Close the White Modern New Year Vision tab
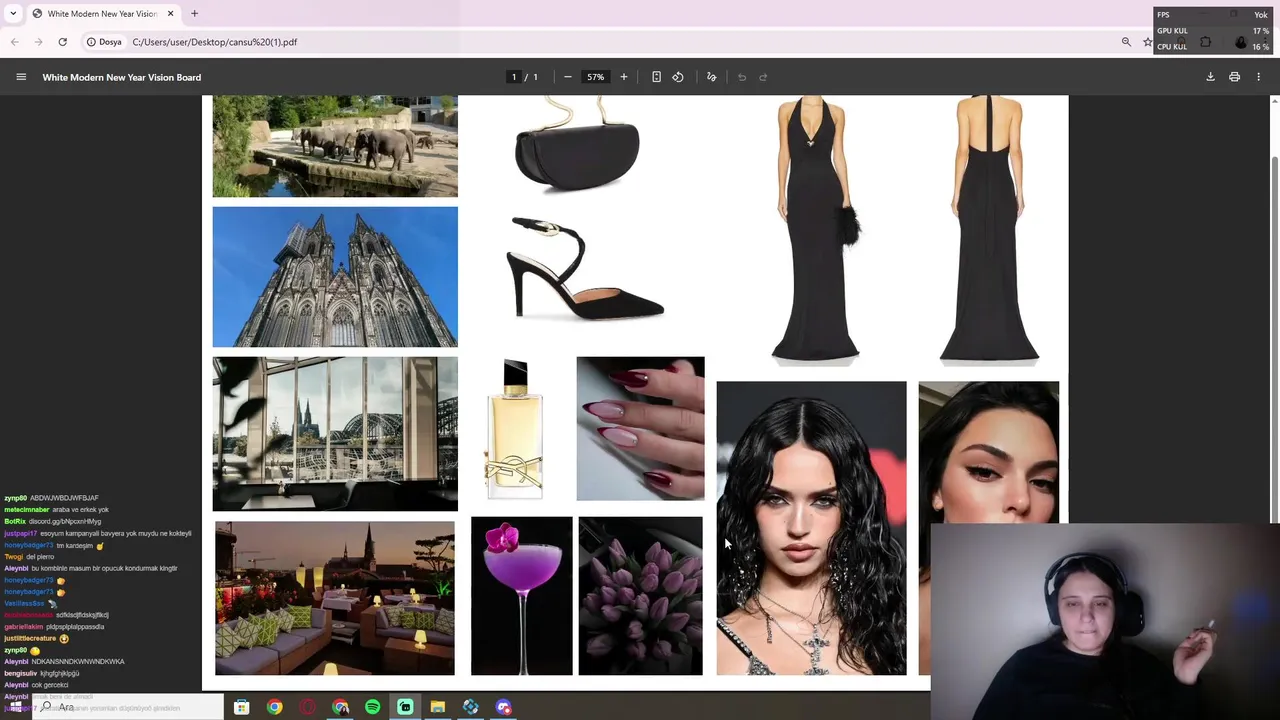1280x720 pixels. coord(171,13)
